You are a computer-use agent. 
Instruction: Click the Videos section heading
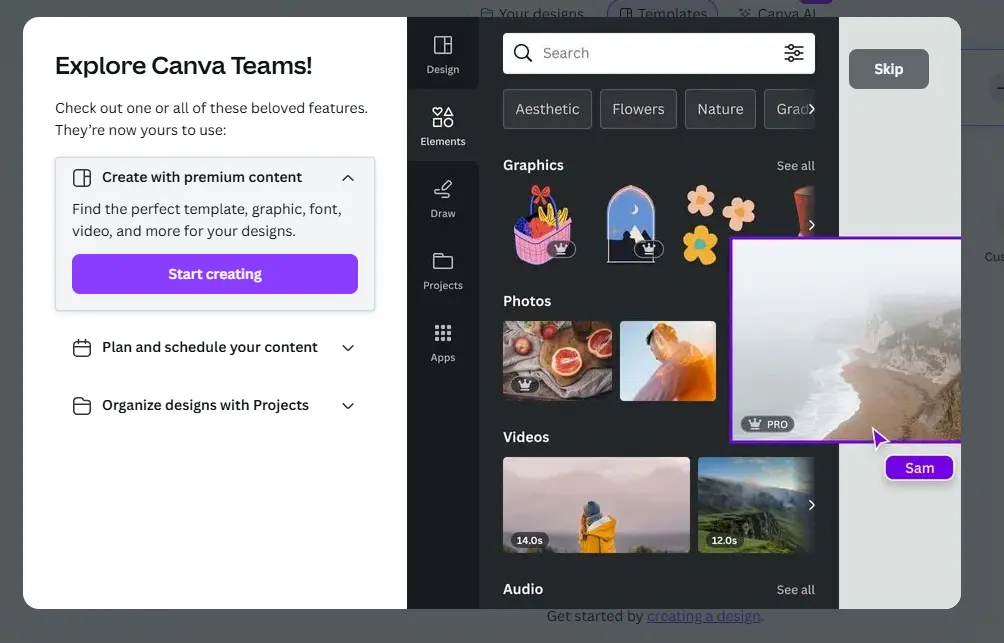(x=526, y=437)
